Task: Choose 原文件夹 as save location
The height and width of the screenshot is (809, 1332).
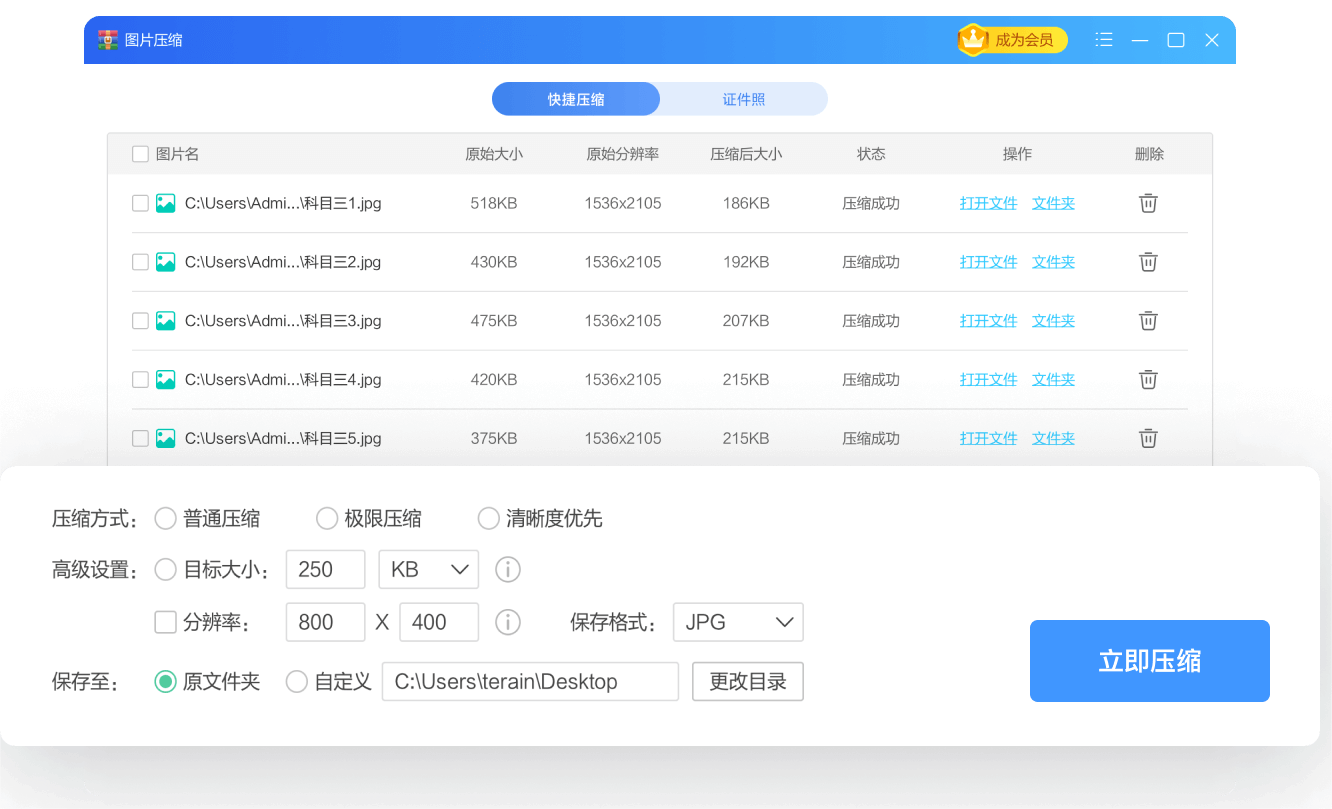Action: 166,682
